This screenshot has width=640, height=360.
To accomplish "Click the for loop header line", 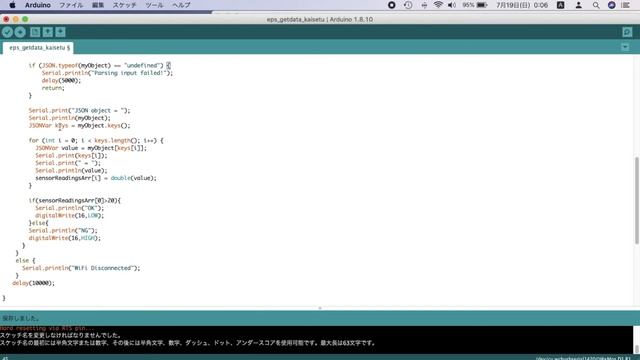I will (96, 140).
